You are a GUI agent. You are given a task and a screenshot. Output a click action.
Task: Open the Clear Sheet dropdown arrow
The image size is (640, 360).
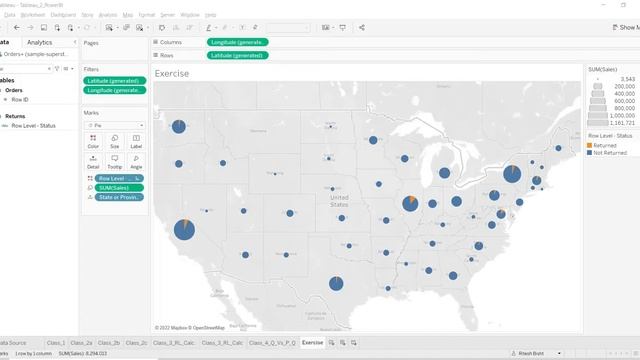148,28
